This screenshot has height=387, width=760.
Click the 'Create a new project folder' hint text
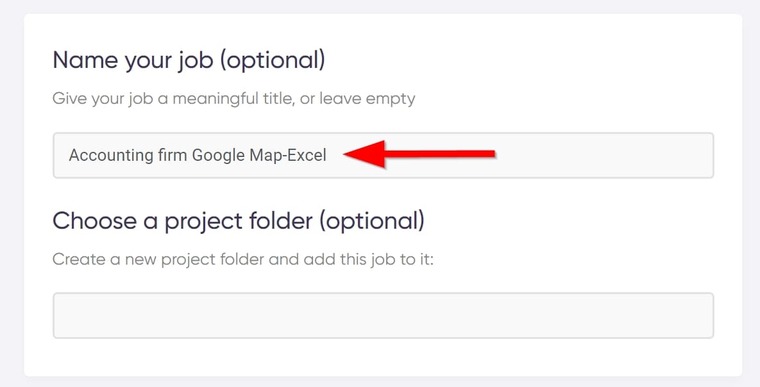tap(159, 259)
